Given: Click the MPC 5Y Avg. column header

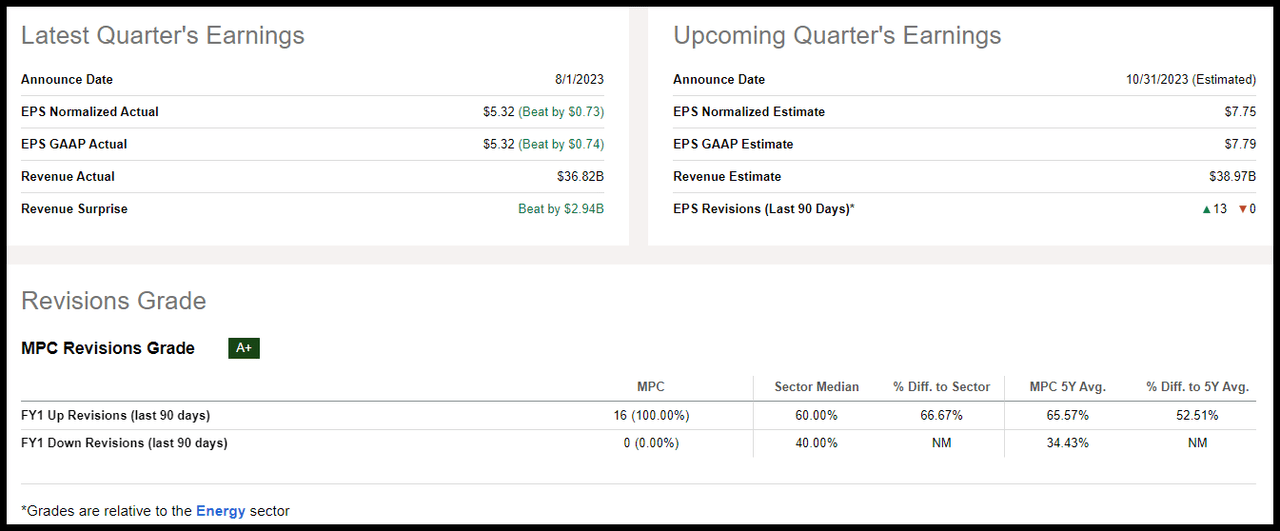Looking at the screenshot, I should [x=1069, y=387].
